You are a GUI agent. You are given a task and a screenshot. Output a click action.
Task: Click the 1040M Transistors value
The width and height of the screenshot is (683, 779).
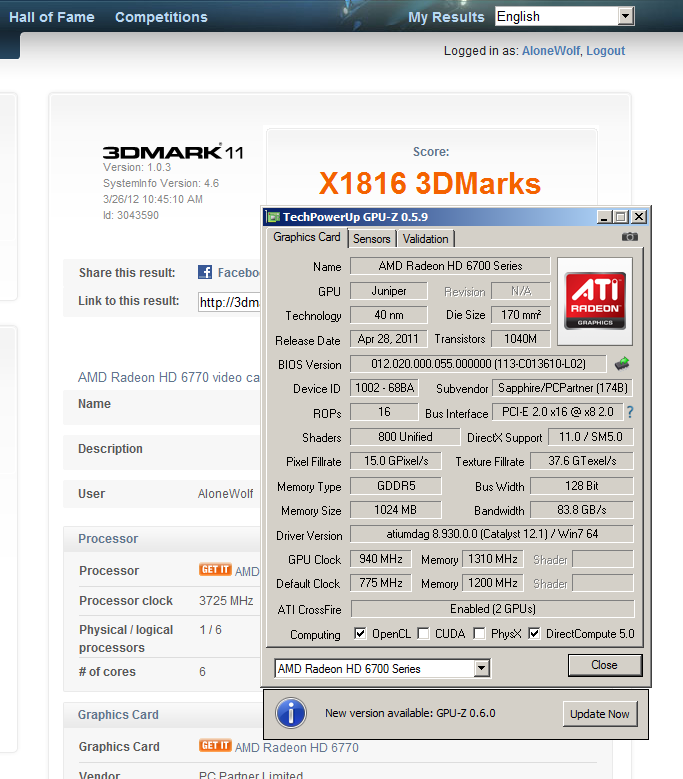click(521, 339)
